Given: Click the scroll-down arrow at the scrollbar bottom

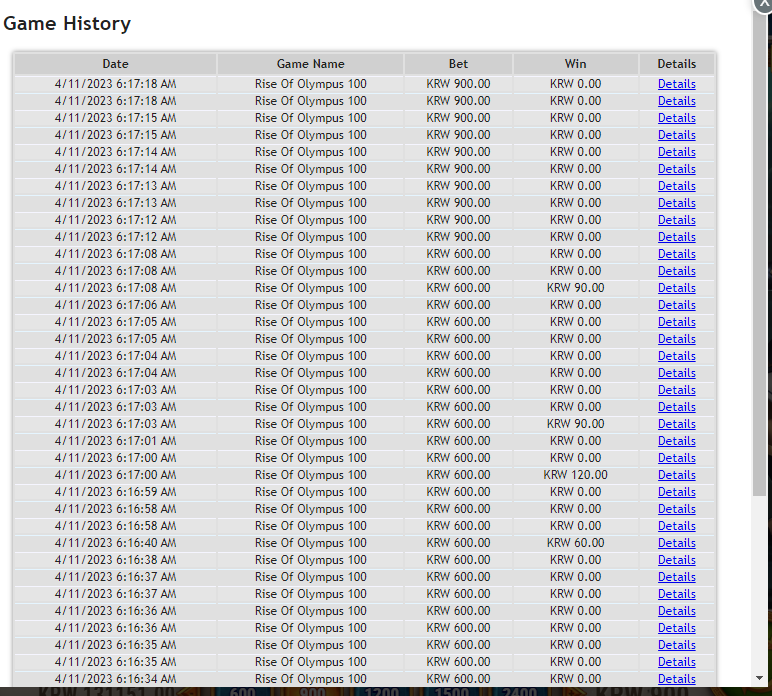Looking at the screenshot, I should coord(759,678).
